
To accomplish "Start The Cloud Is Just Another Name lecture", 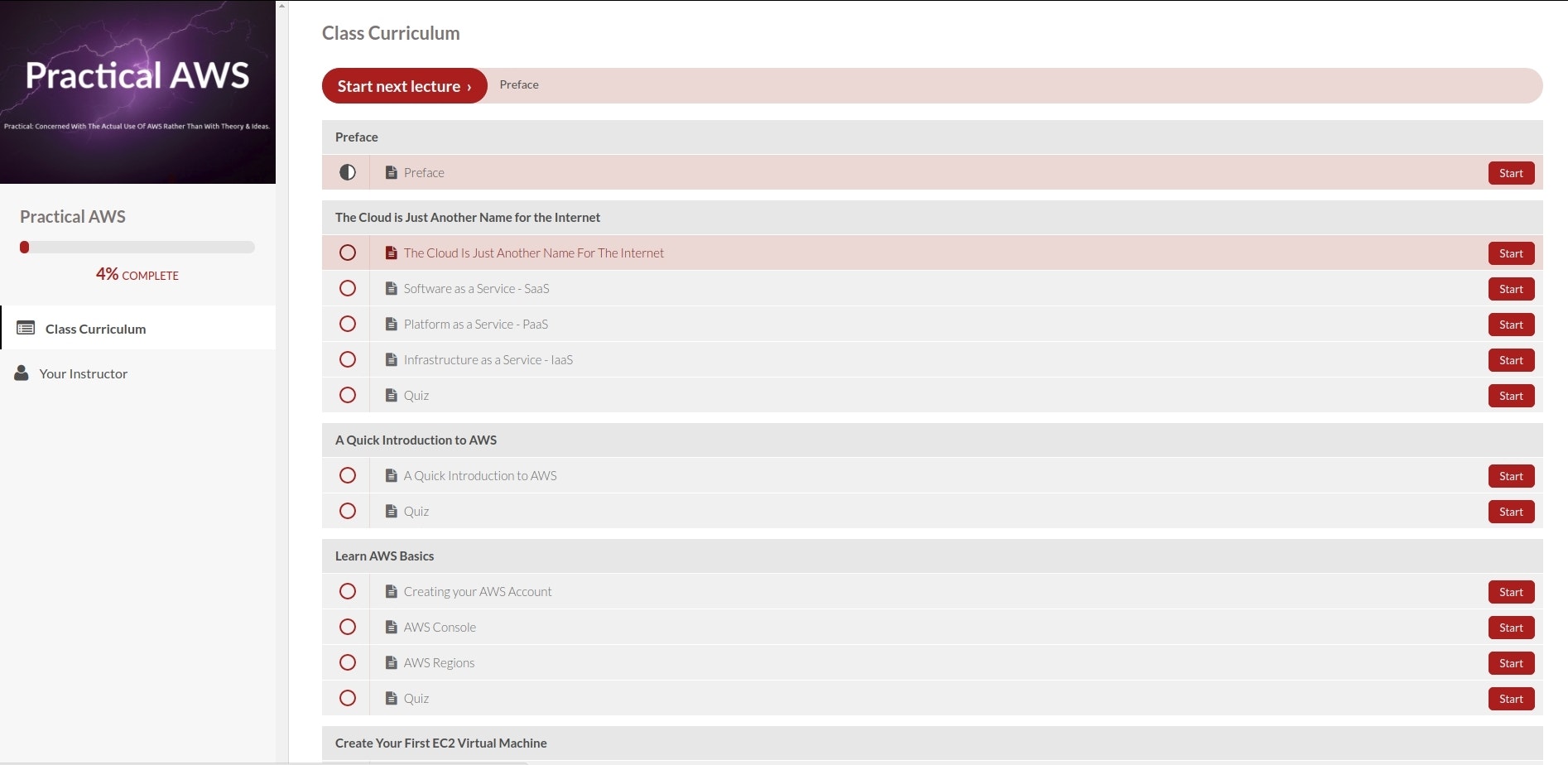I will [1511, 253].
